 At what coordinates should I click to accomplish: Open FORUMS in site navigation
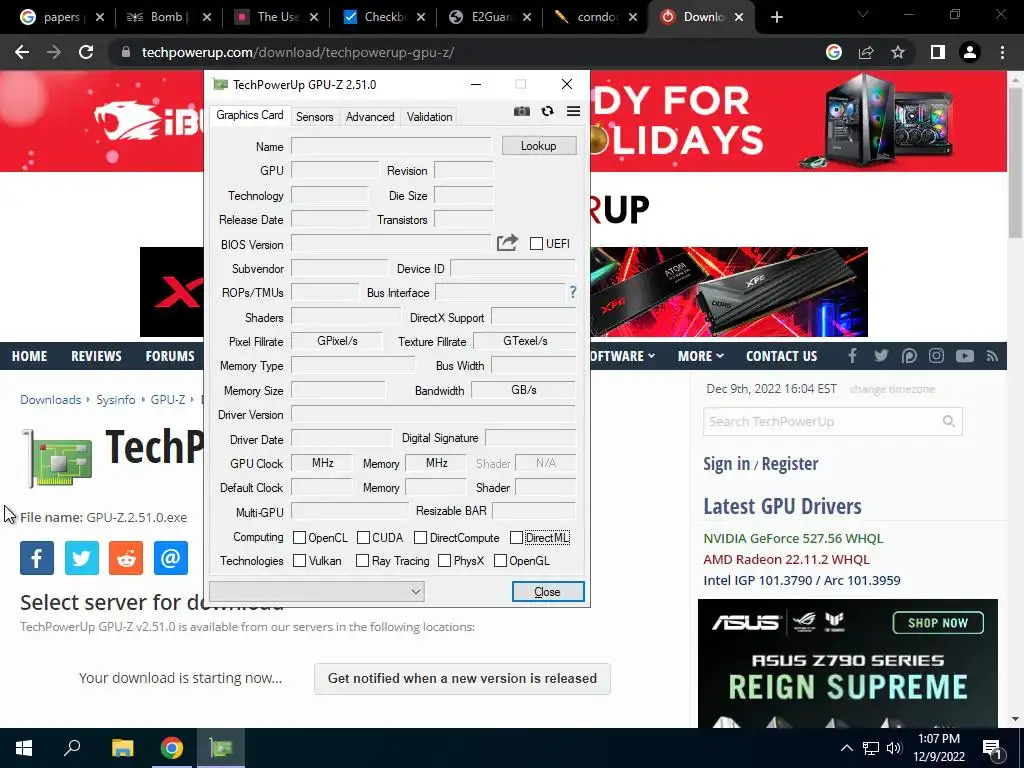click(170, 356)
